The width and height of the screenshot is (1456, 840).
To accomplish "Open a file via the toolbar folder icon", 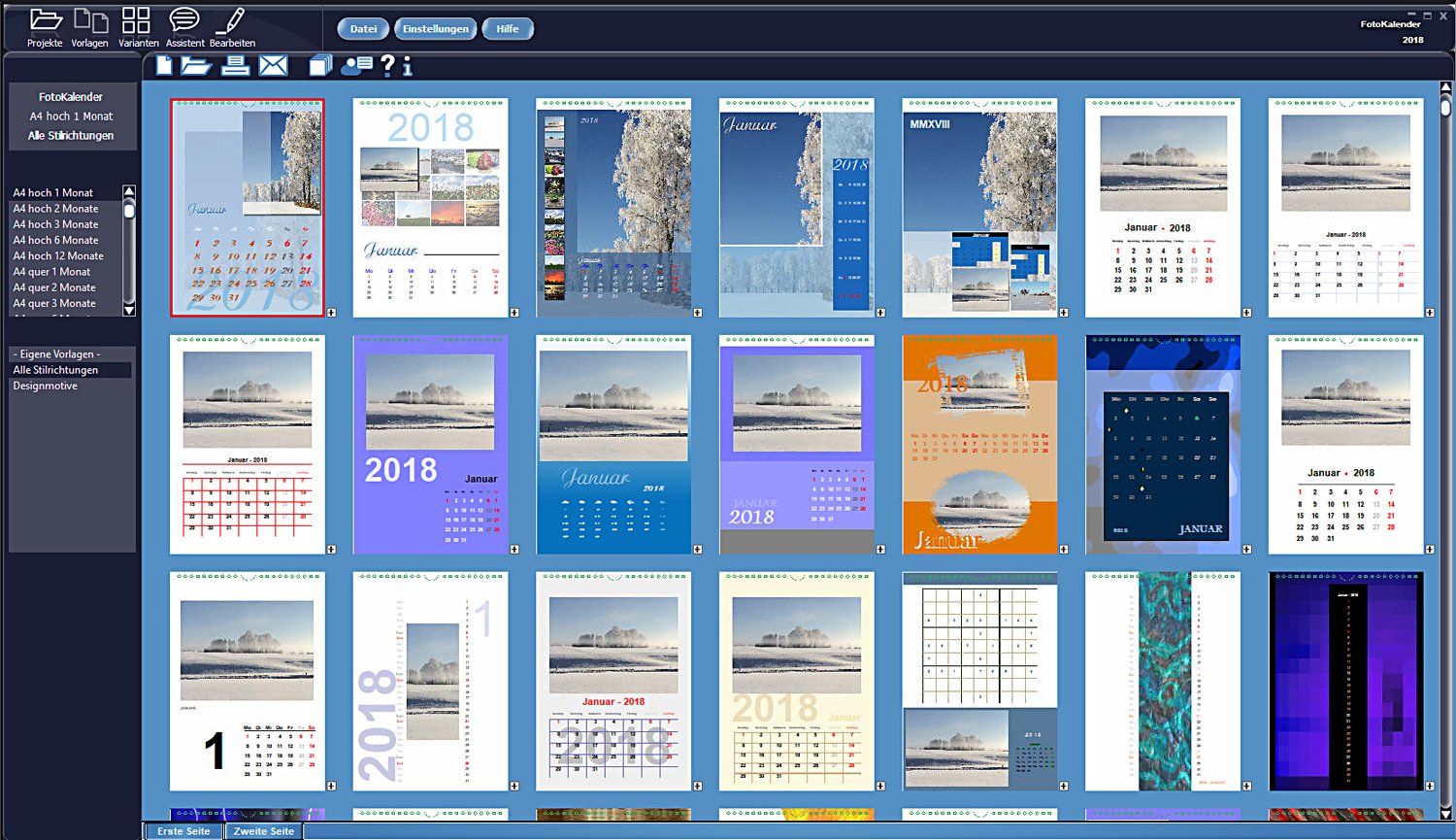I will [x=196, y=66].
